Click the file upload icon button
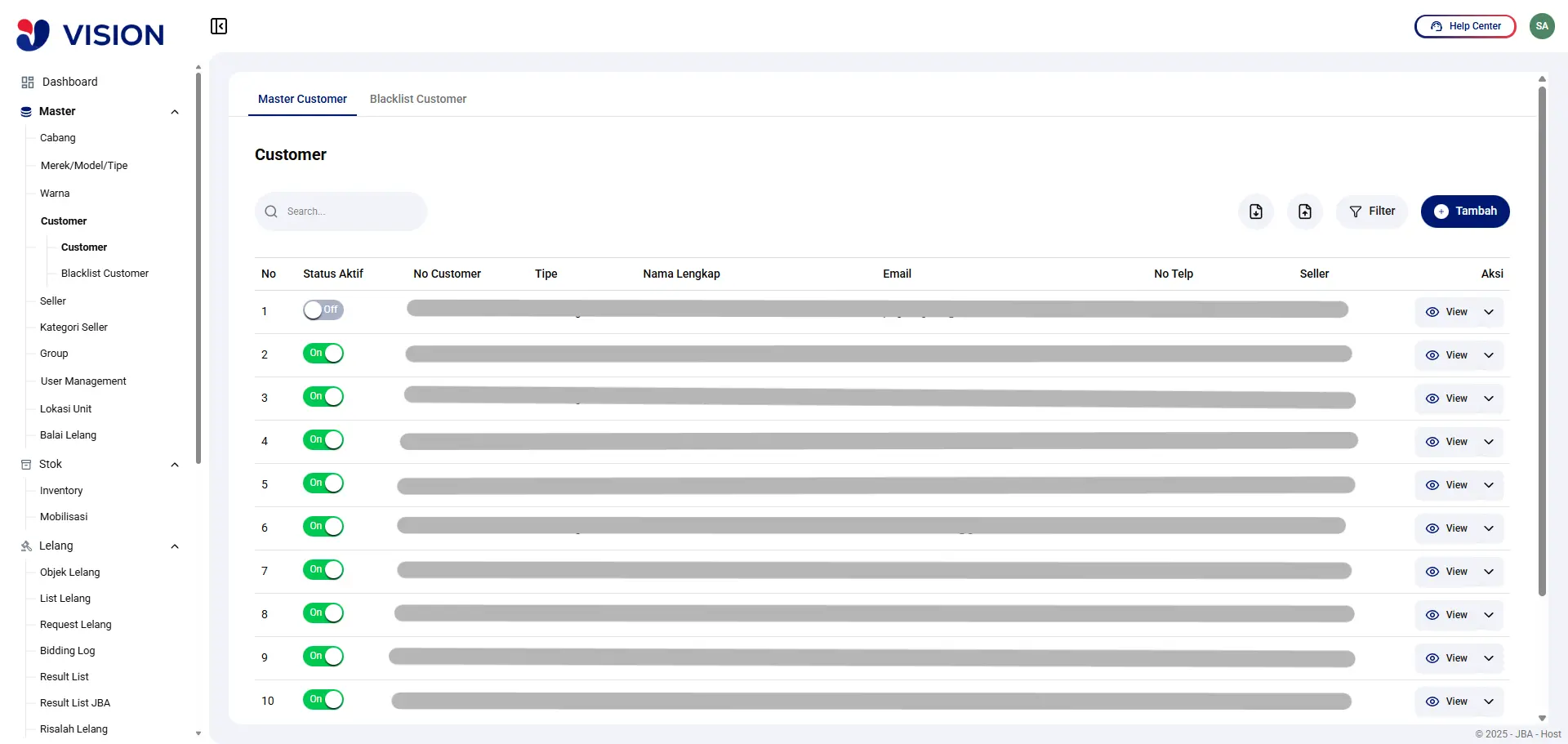1568x744 pixels. (1304, 212)
